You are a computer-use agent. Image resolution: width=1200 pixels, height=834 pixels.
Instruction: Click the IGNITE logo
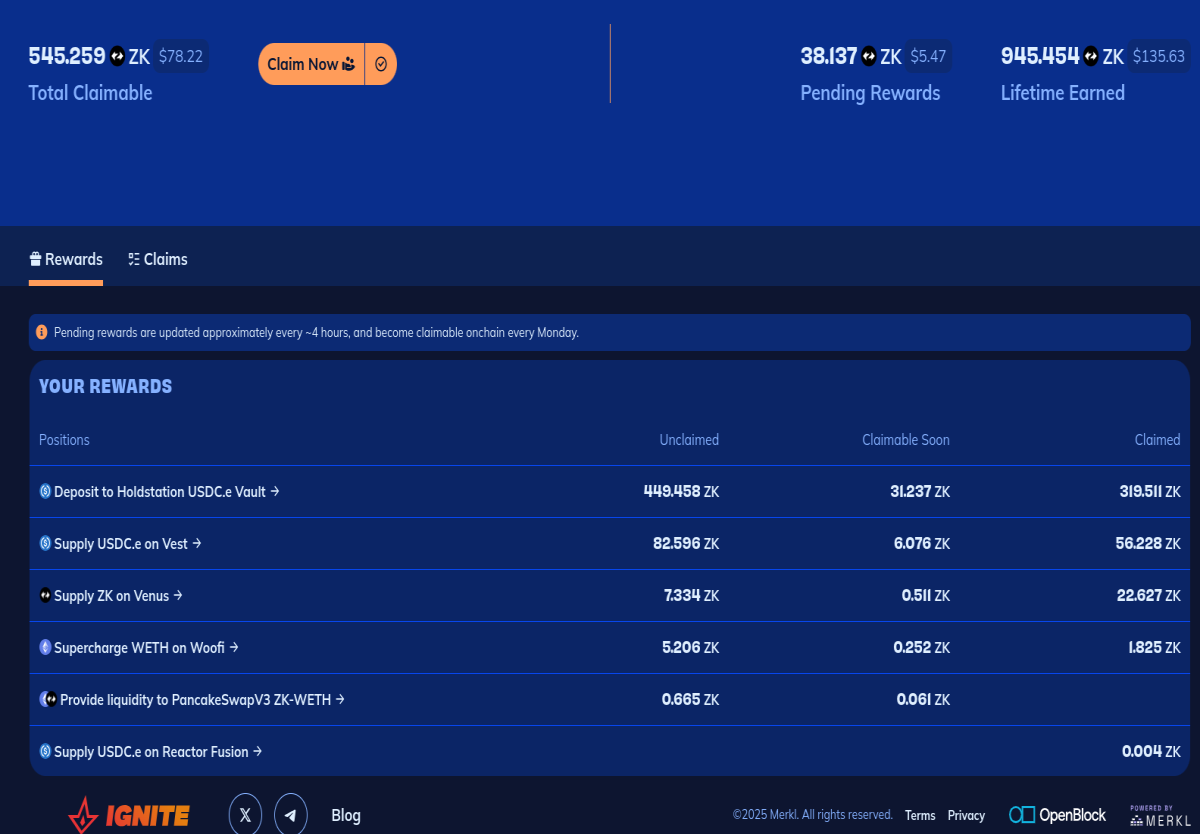pyautogui.click(x=128, y=813)
